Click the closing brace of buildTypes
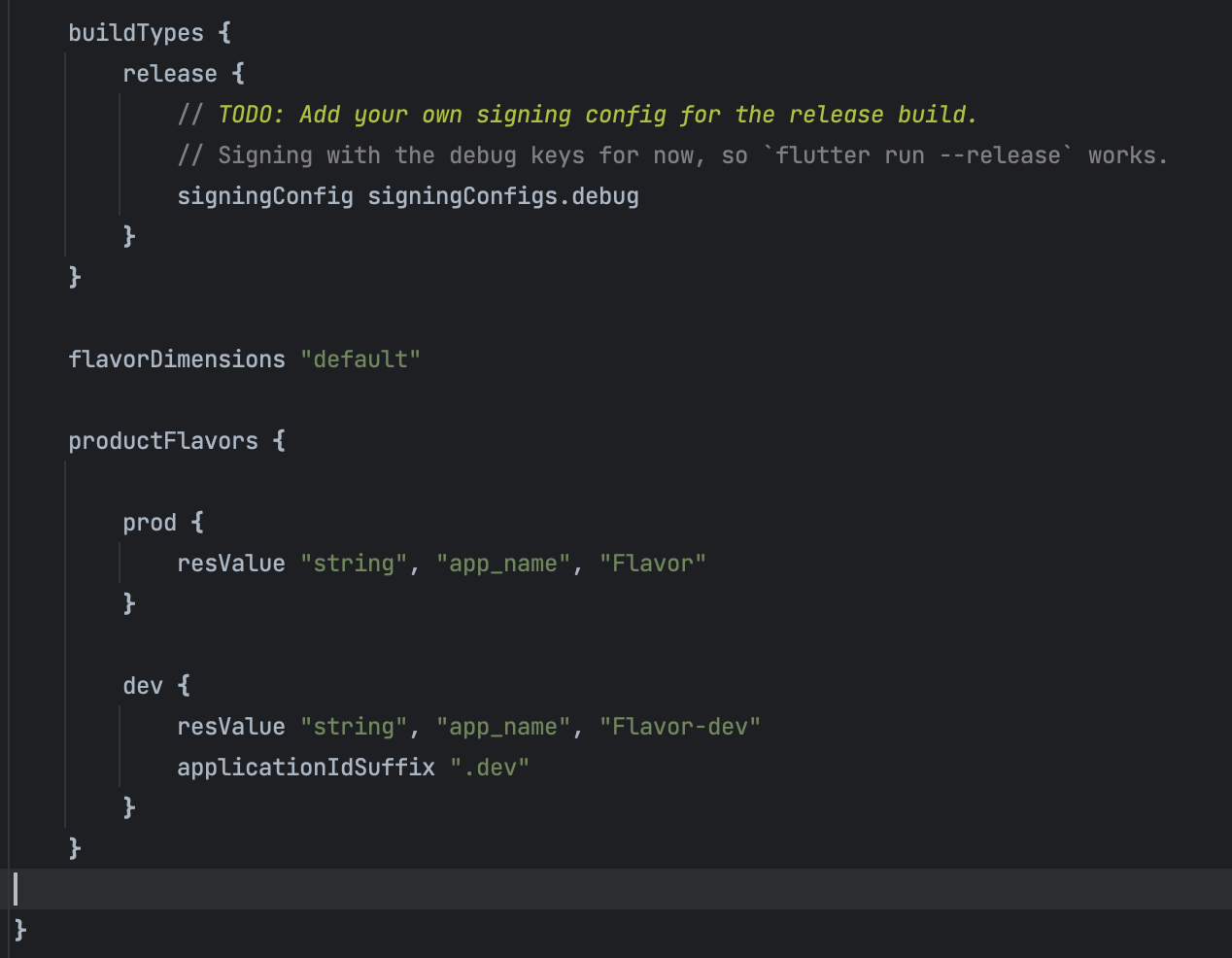 click(75, 277)
